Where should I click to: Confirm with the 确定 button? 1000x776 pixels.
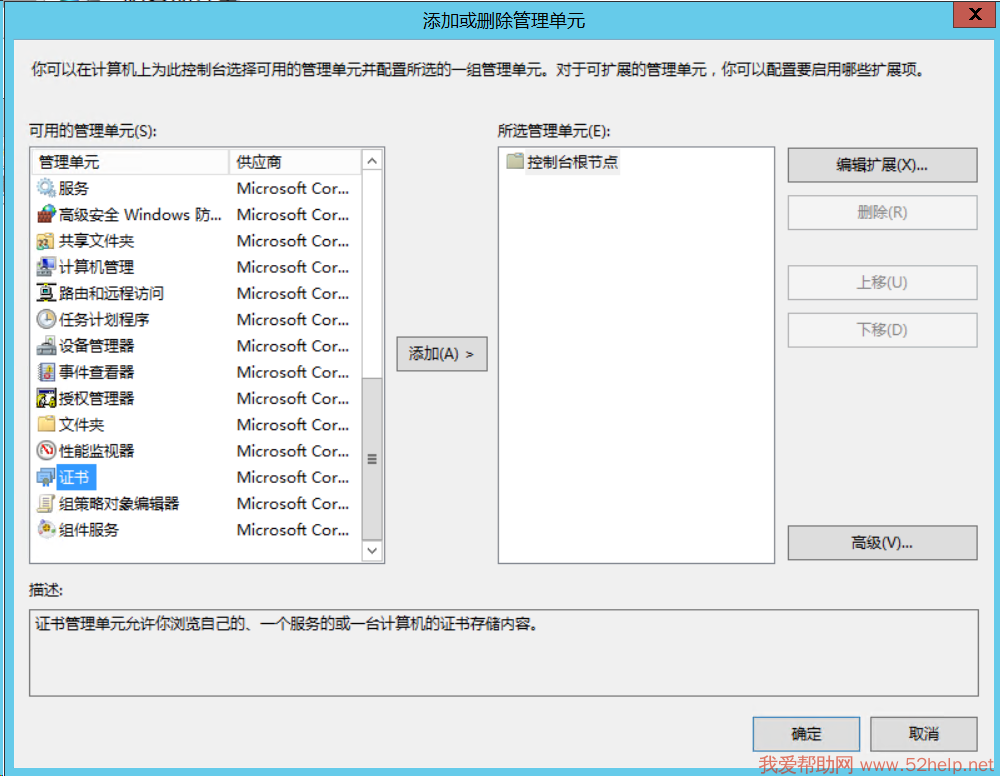[x=806, y=734]
